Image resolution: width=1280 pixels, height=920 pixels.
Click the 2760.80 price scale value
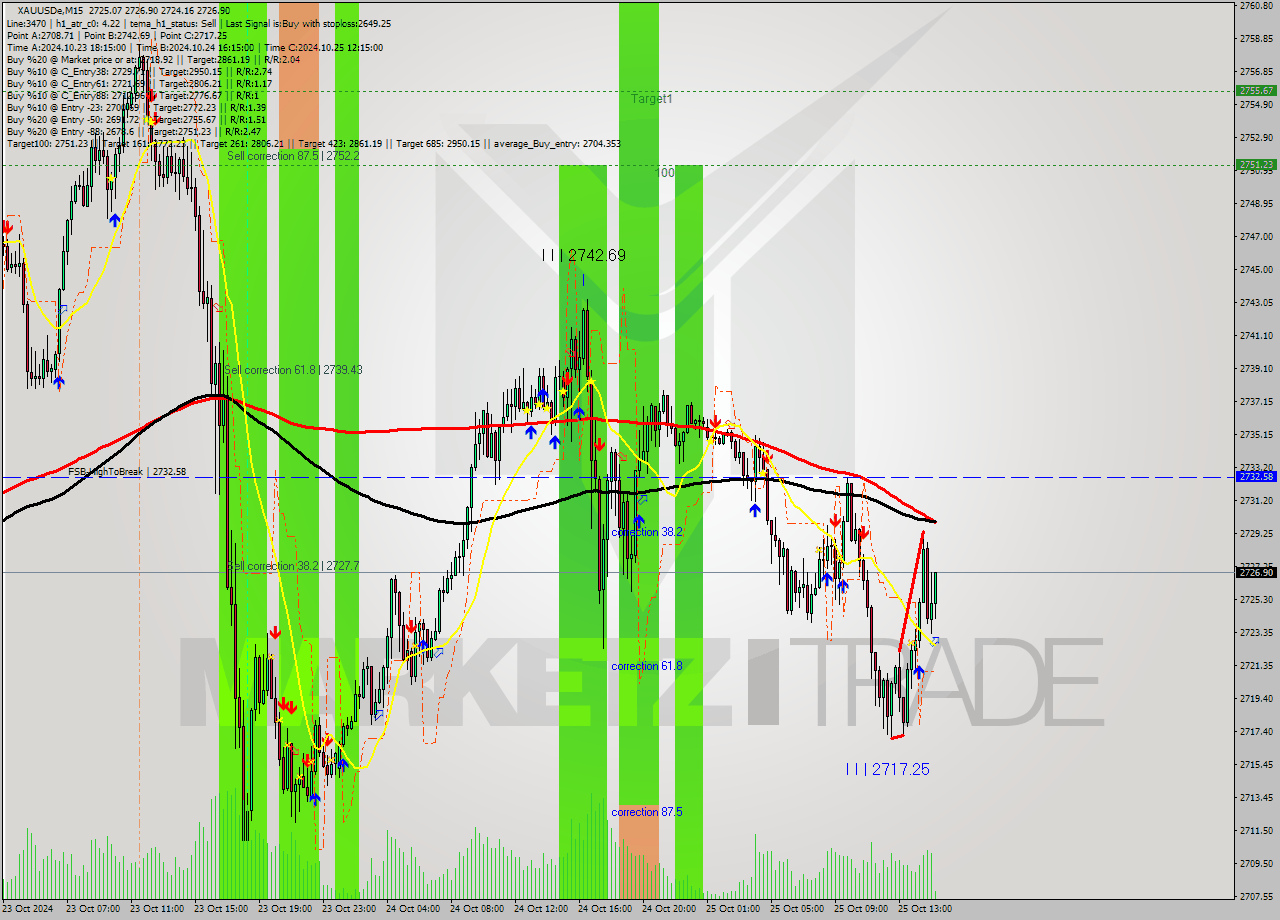pos(1257,6)
